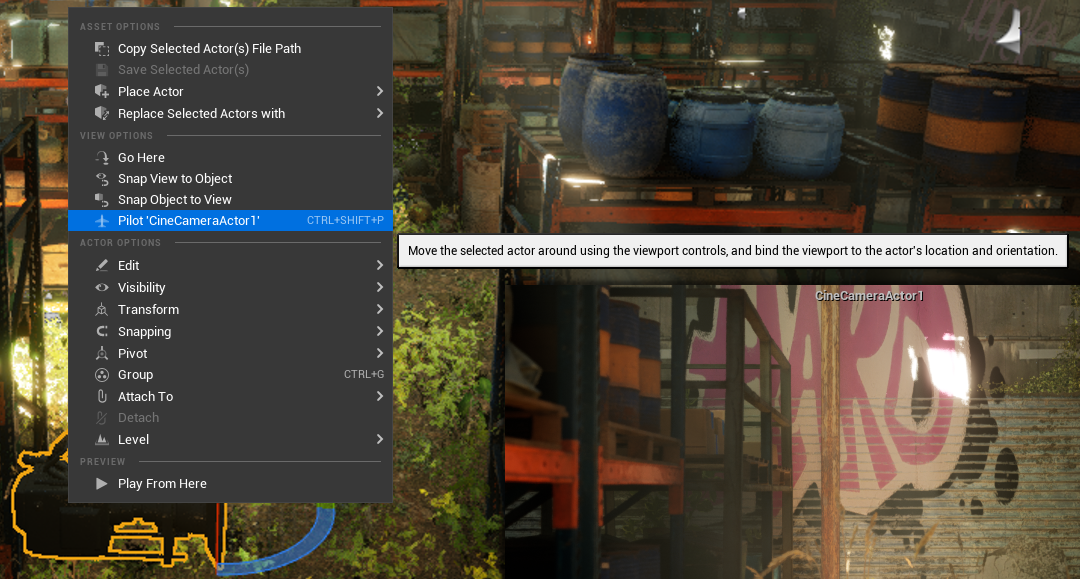
Task: Choose Pilot 'CineCameraActor1' entry
Action: (x=230, y=221)
